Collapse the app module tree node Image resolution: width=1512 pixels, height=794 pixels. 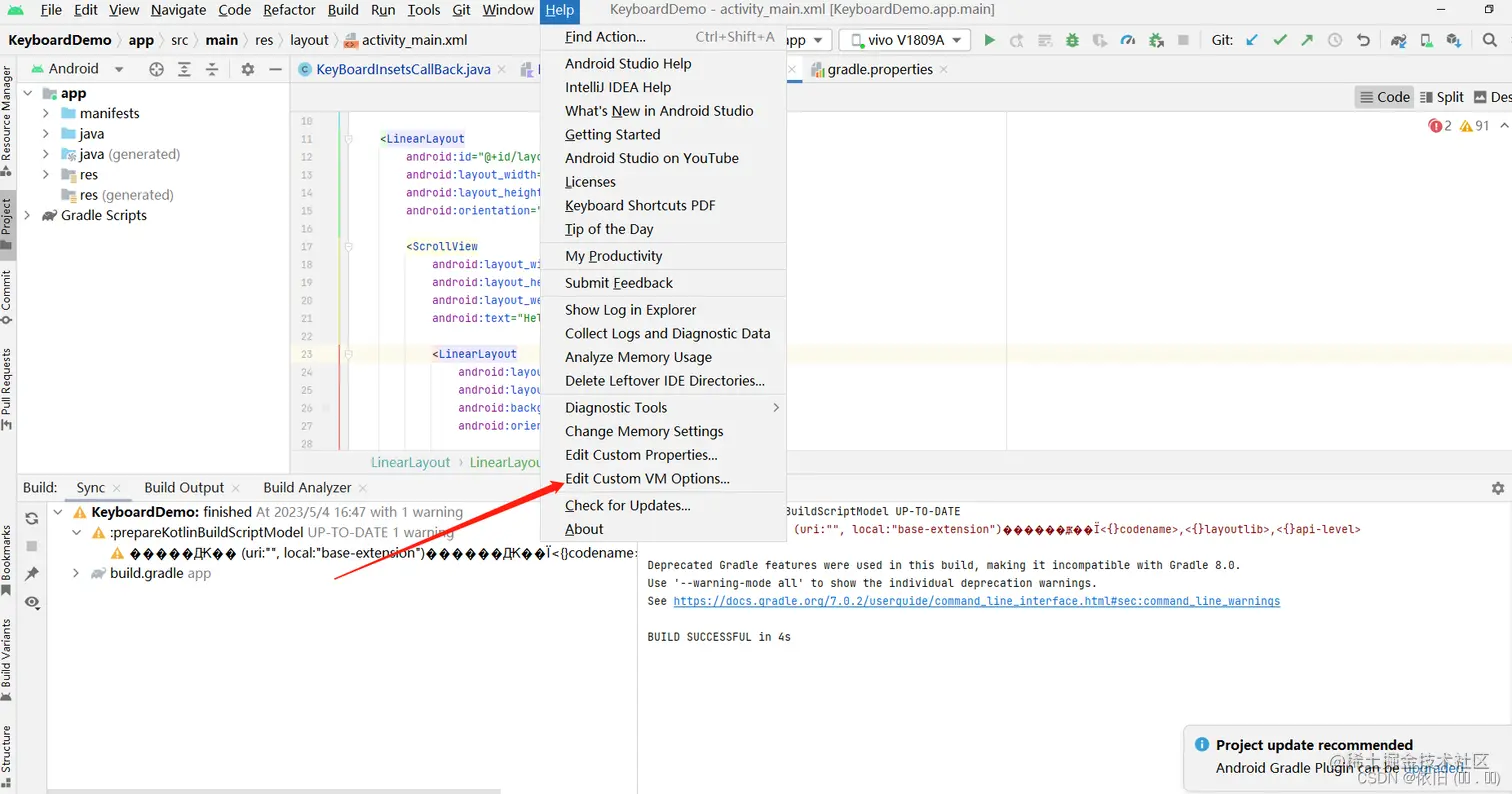(28, 93)
